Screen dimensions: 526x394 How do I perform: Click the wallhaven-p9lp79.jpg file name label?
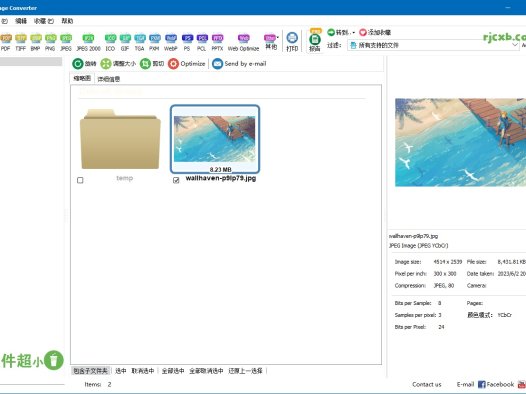[x=221, y=178]
